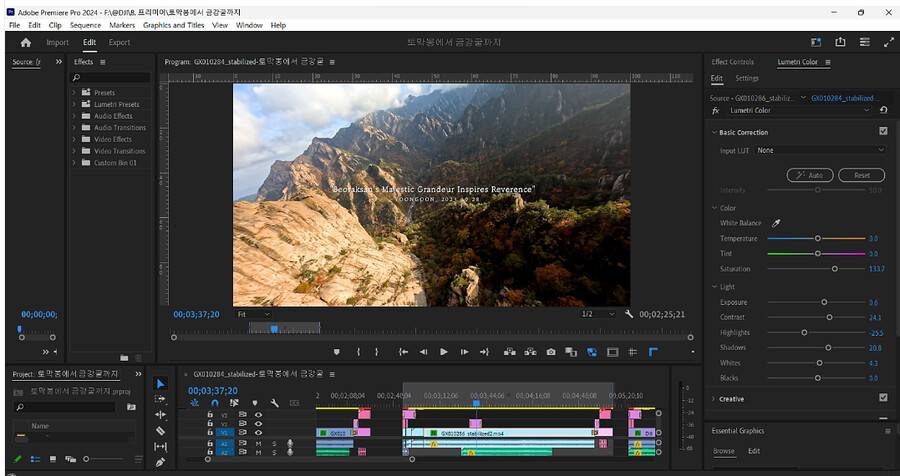
Task: Click the Export Frame camera icon
Action: pos(551,352)
